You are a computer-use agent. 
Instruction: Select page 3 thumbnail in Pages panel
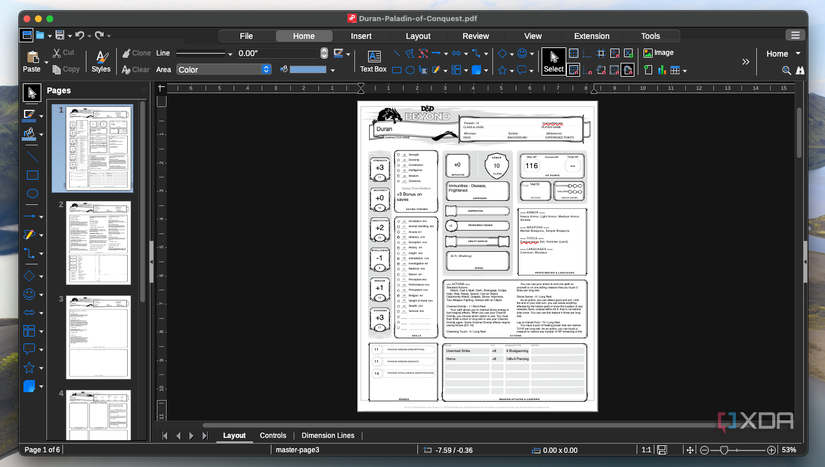point(98,337)
